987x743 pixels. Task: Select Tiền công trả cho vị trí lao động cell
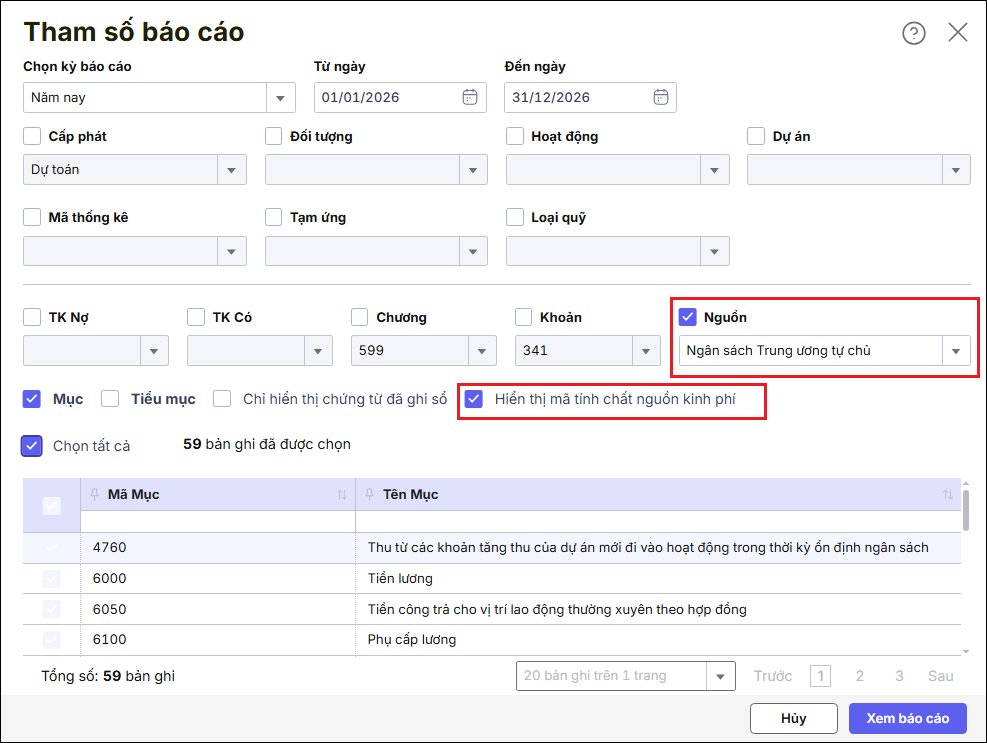click(658, 610)
